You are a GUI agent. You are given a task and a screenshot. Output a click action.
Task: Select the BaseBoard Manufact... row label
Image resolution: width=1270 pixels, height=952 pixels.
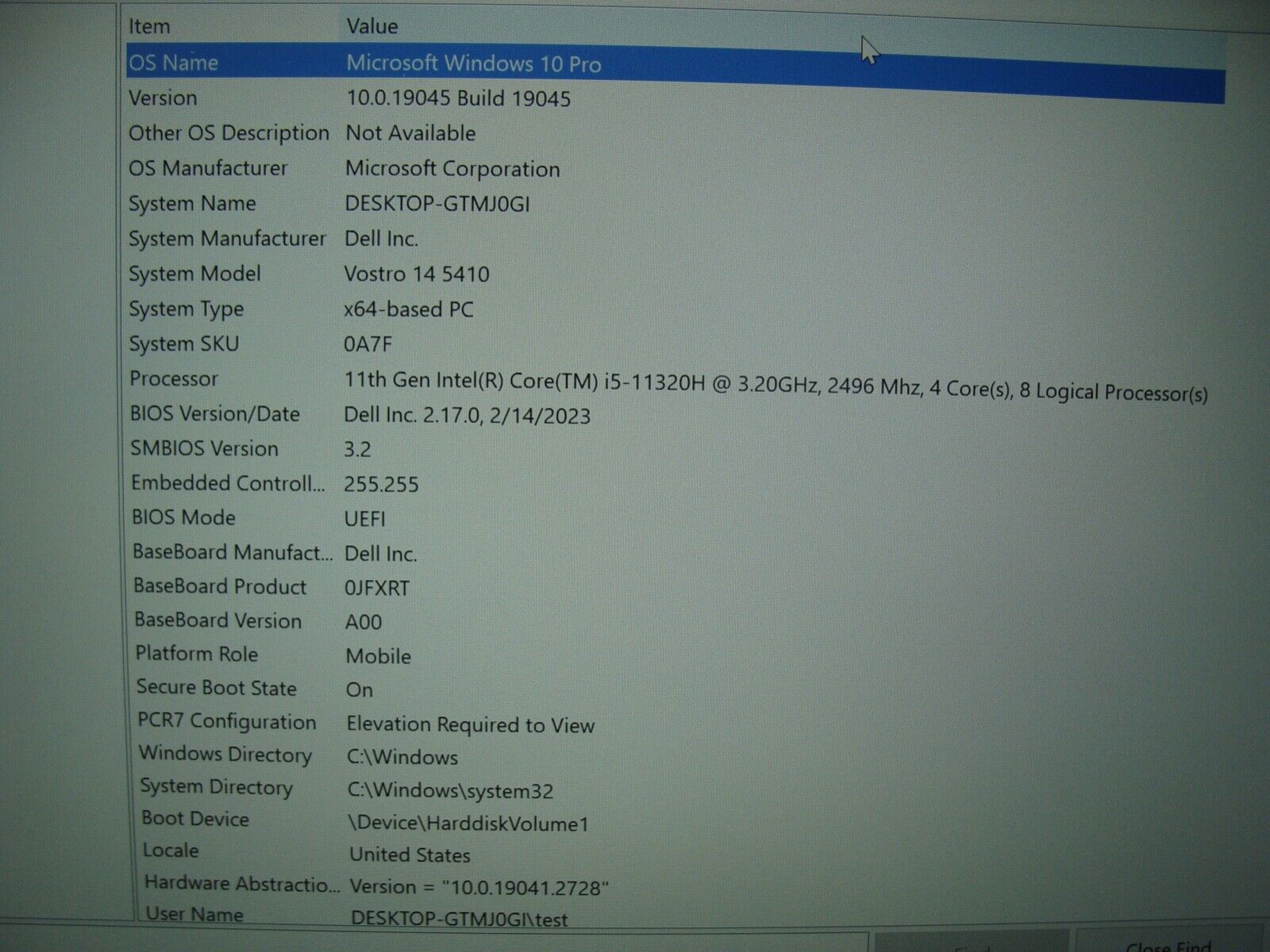pyautogui.click(x=233, y=552)
